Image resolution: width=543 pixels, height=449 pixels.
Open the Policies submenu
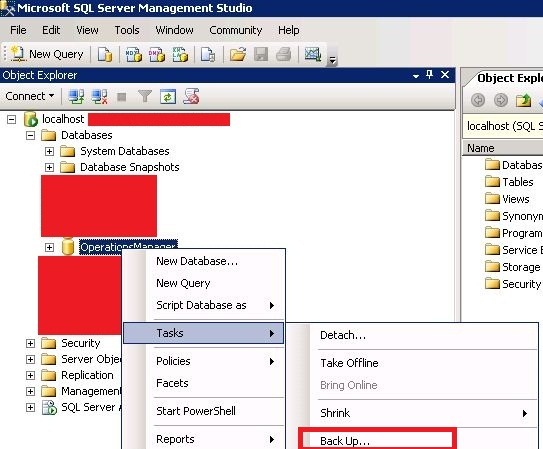click(x=204, y=361)
